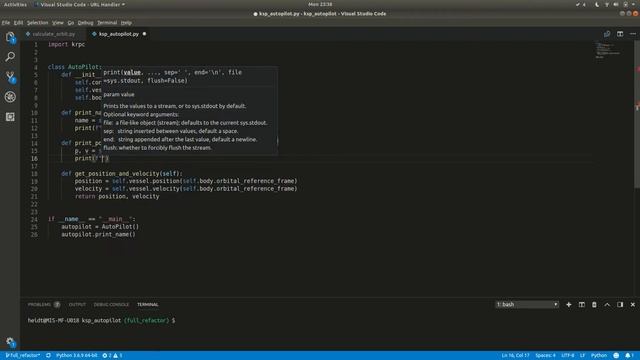
Task: Open the Help menu
Action: click(x=126, y=23)
